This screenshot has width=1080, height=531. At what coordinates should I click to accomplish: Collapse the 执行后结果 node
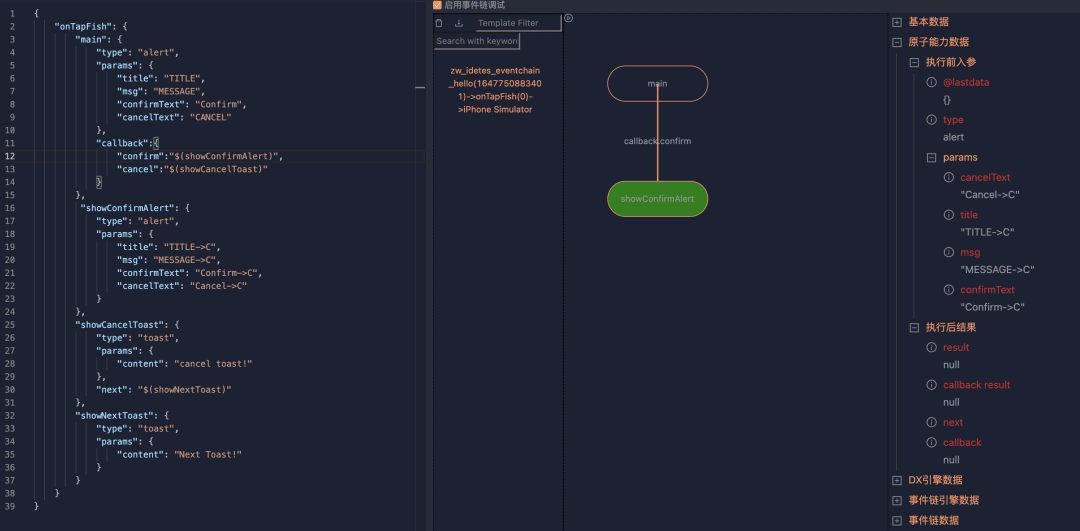914,327
